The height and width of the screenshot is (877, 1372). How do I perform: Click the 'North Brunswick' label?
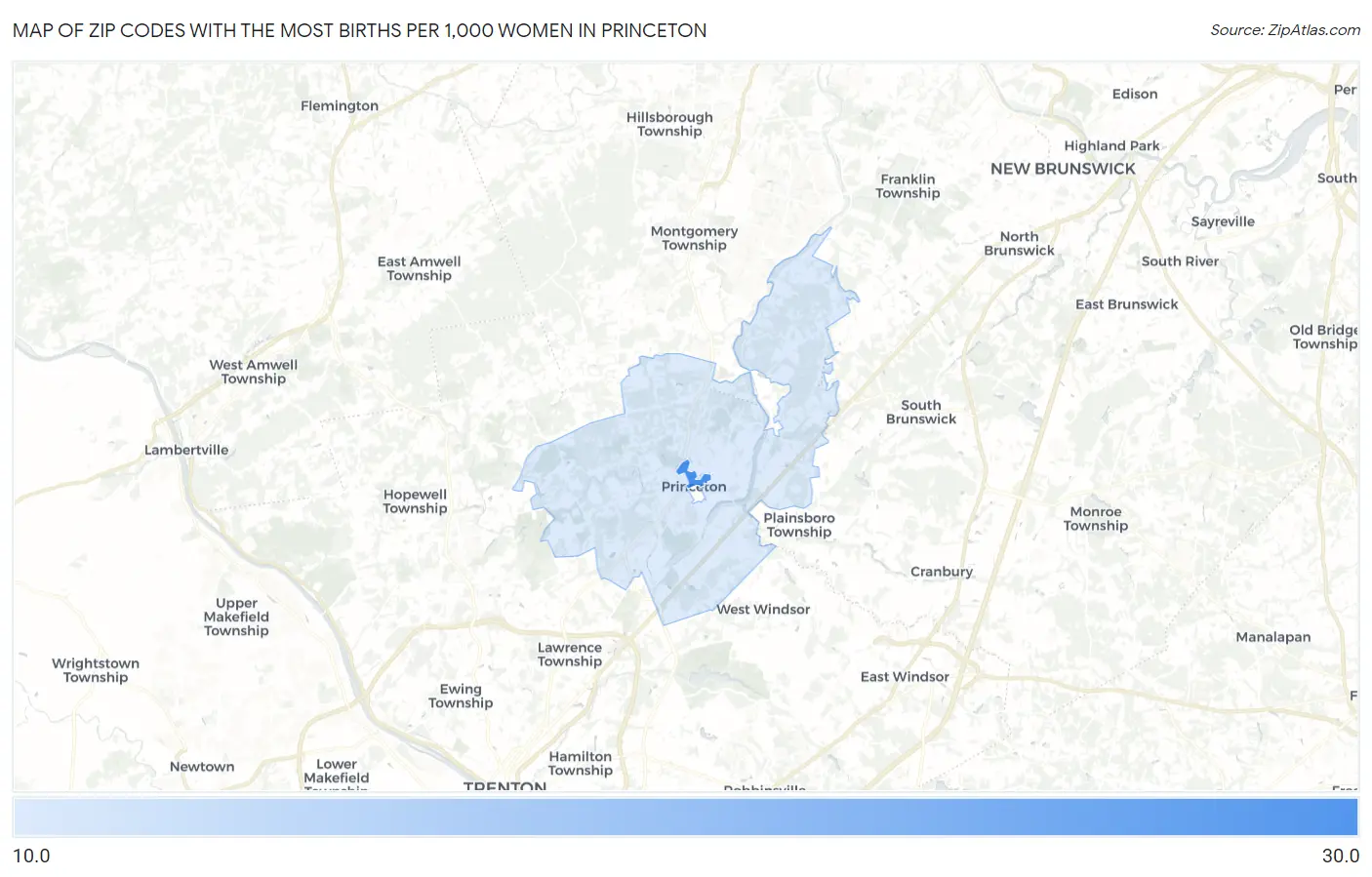click(x=1019, y=244)
